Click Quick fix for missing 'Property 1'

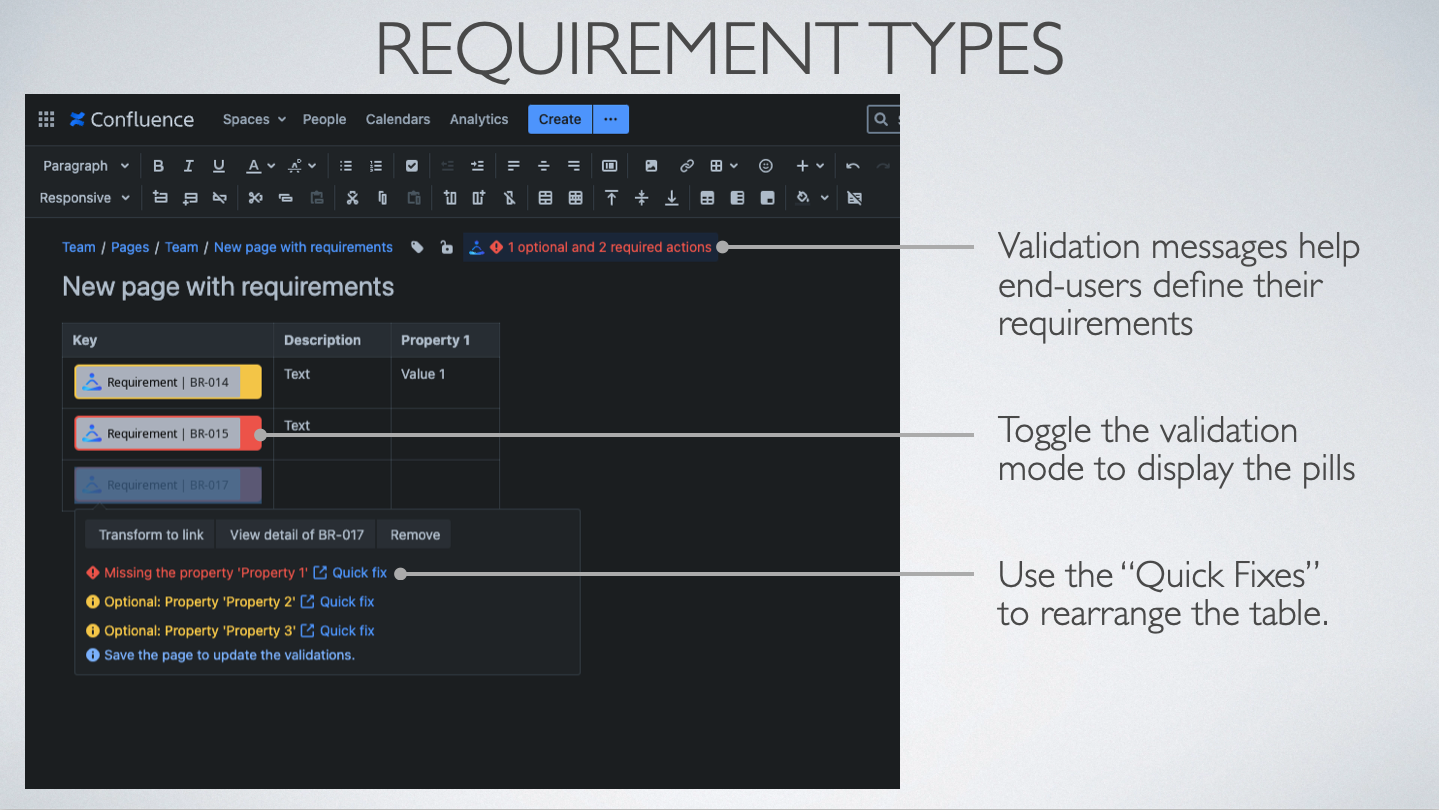359,573
